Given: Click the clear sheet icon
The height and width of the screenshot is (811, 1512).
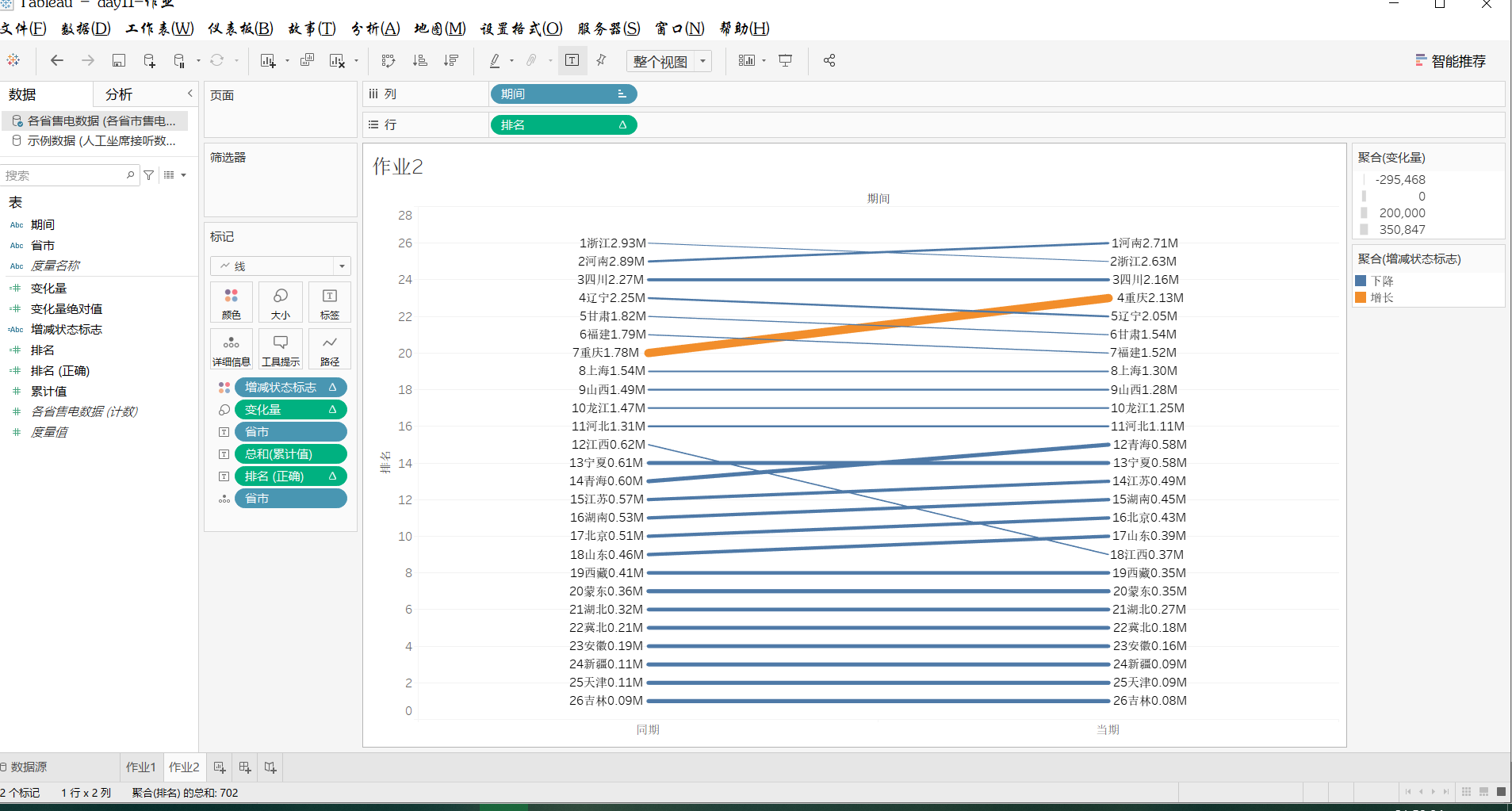Looking at the screenshot, I should click(337, 60).
